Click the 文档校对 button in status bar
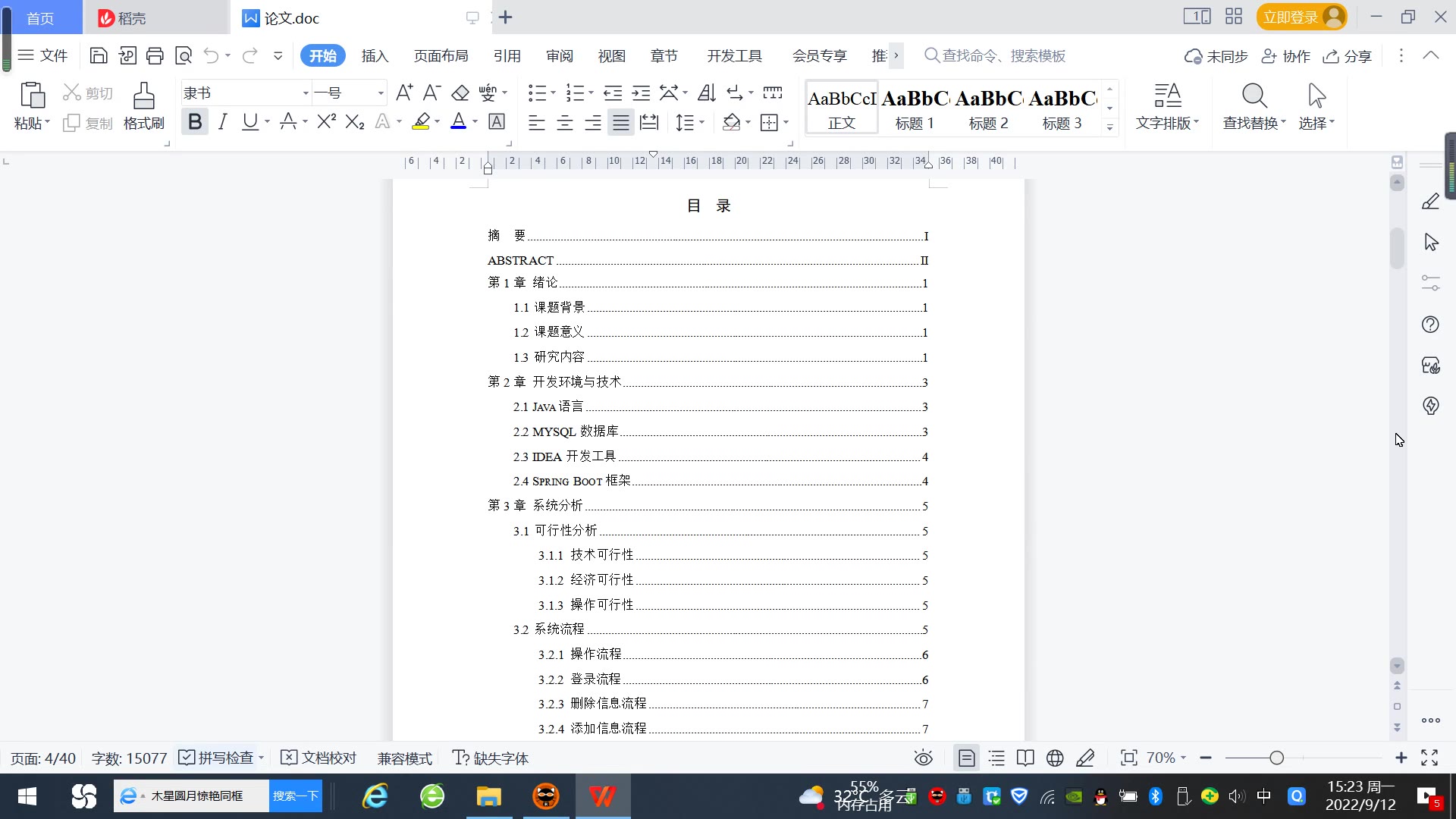The image size is (1456, 819). tap(318, 758)
